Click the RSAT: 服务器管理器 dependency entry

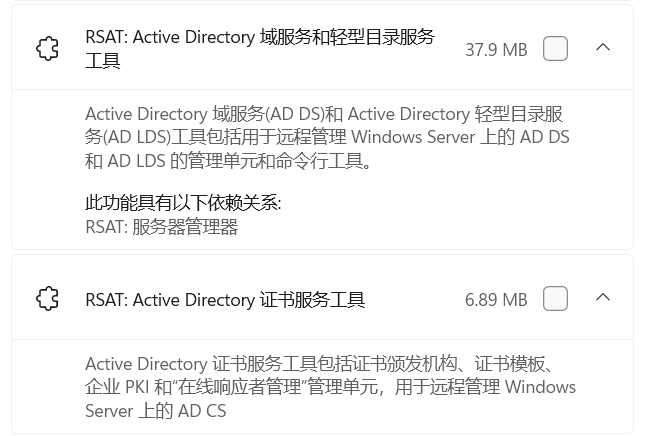click(x=162, y=226)
